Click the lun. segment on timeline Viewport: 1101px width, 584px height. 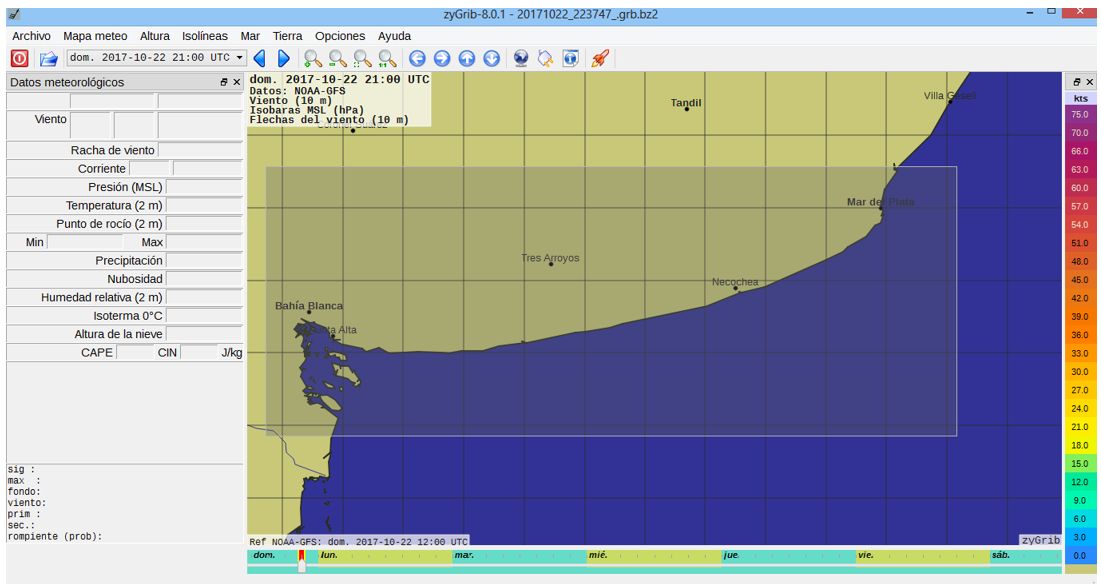point(383,556)
